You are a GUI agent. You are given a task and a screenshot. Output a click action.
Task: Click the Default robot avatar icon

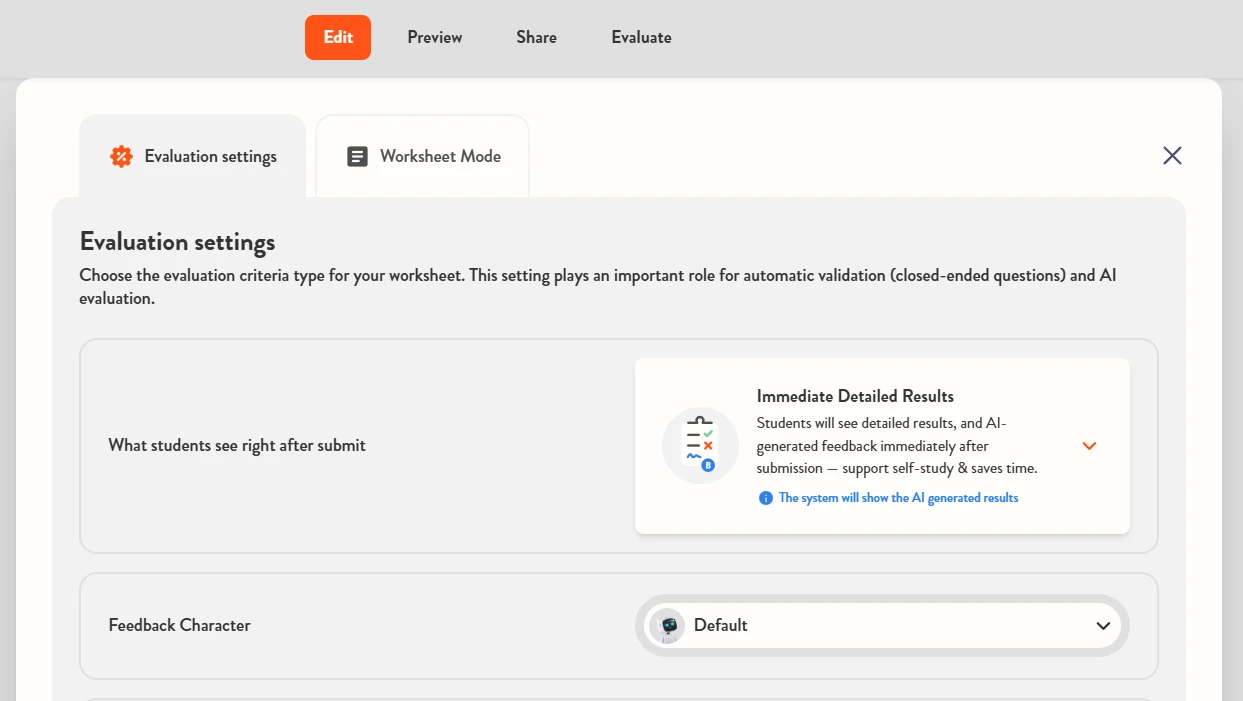[667, 626]
